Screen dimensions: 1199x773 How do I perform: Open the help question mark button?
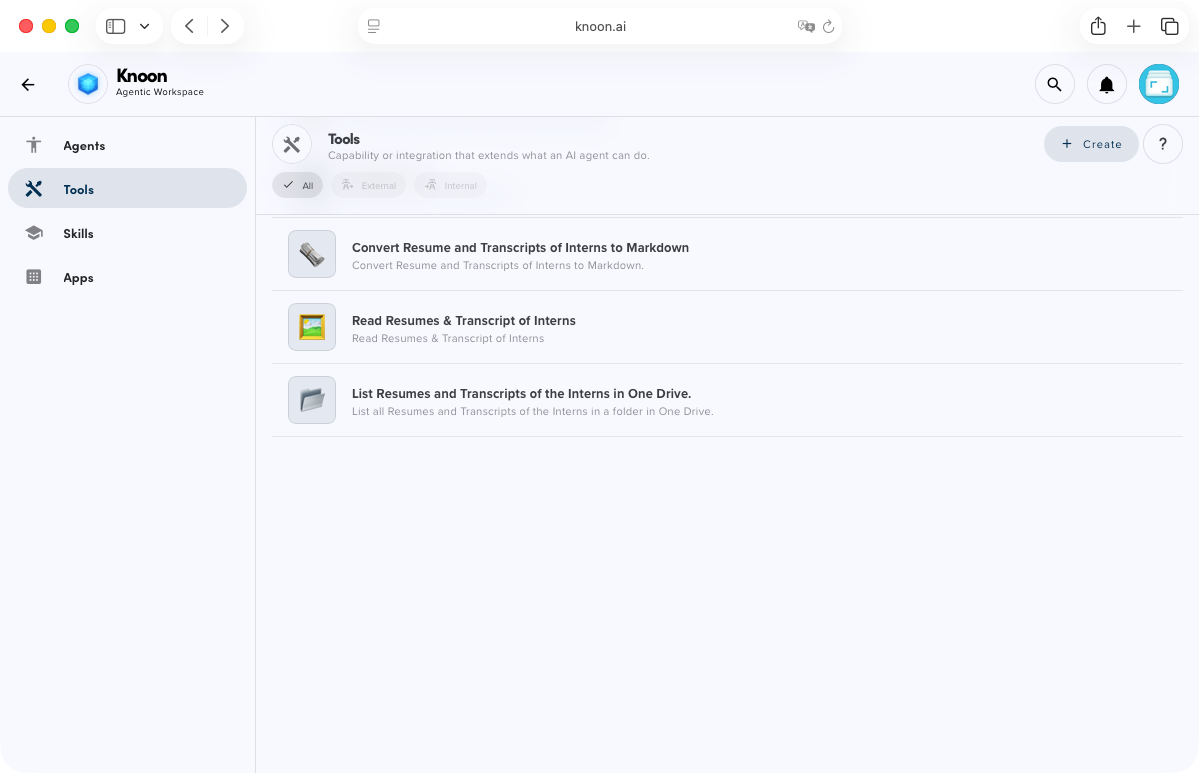point(1162,144)
